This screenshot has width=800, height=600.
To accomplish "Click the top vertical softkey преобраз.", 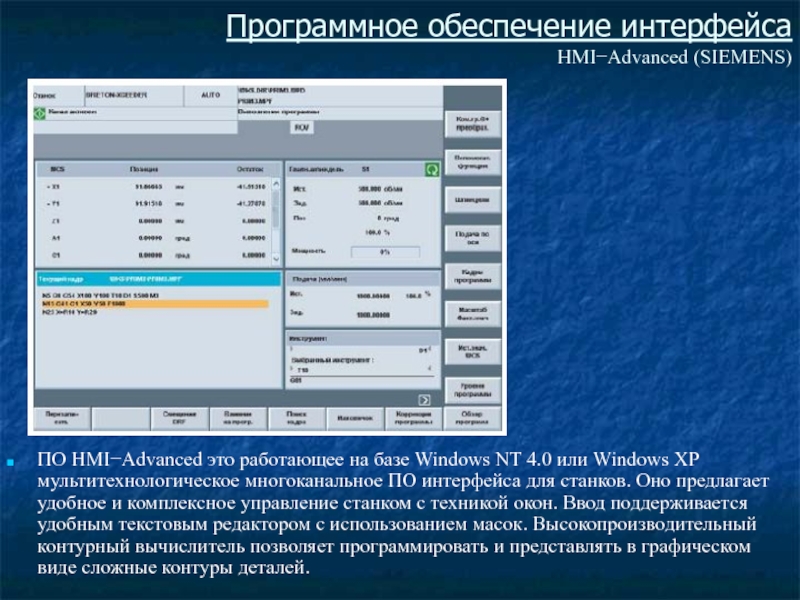I will pos(472,124).
